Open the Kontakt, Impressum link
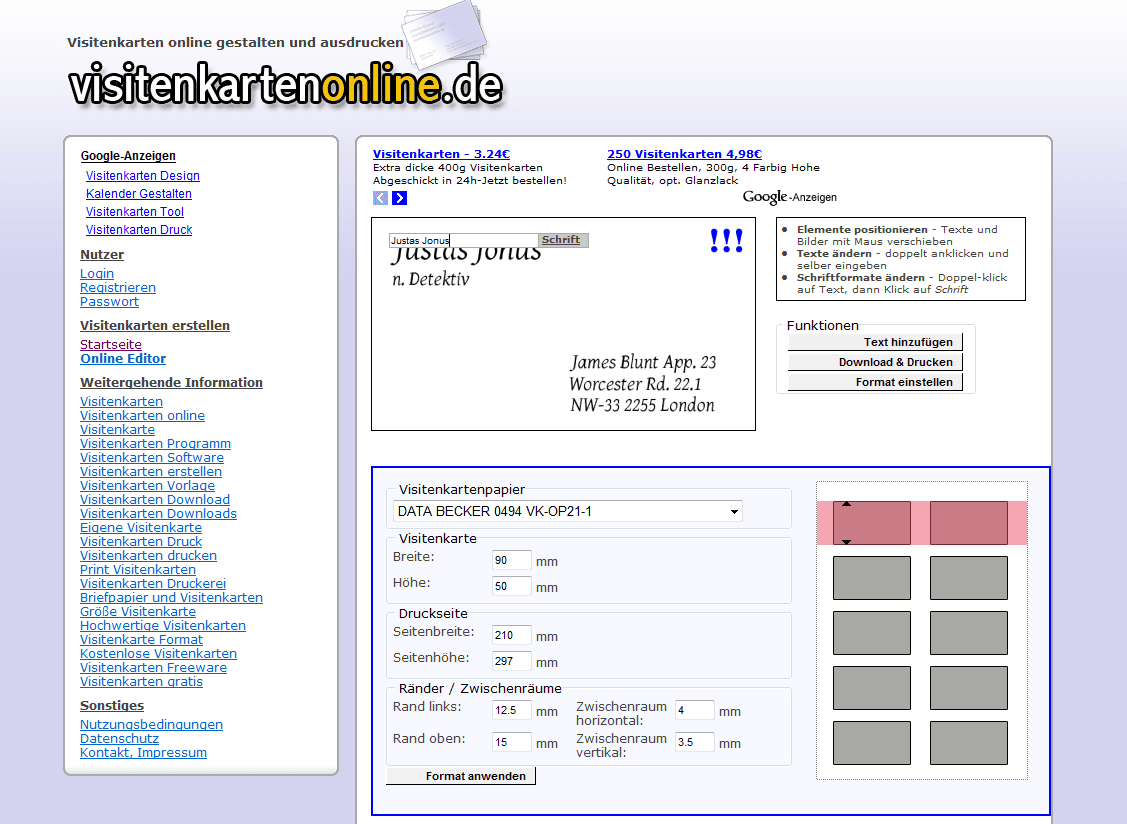Image resolution: width=1127 pixels, height=824 pixels. click(143, 753)
